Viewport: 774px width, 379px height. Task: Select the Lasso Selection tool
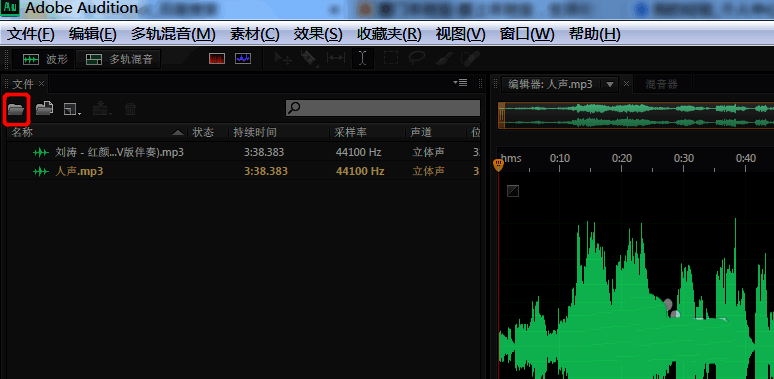point(417,59)
